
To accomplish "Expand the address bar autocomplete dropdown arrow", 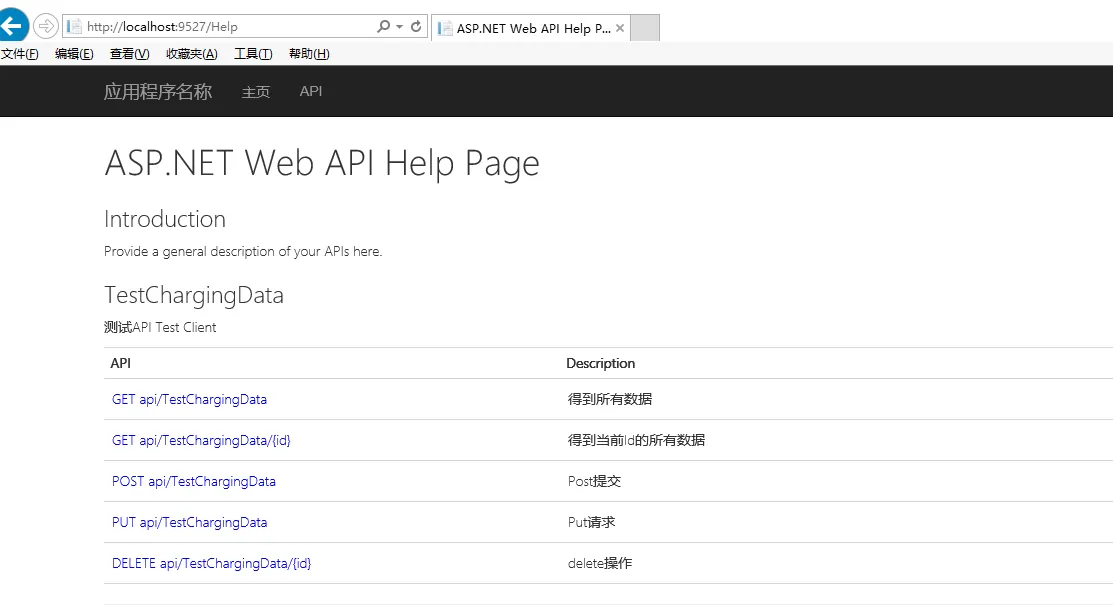I will pos(399,27).
